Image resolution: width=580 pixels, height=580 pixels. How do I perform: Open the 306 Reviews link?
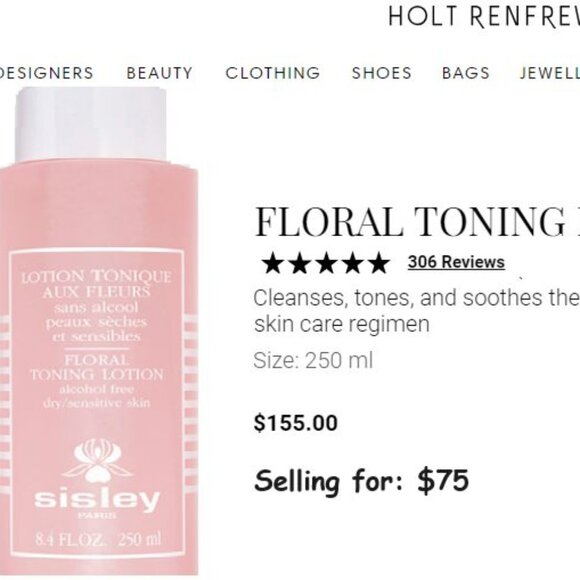coord(456,262)
